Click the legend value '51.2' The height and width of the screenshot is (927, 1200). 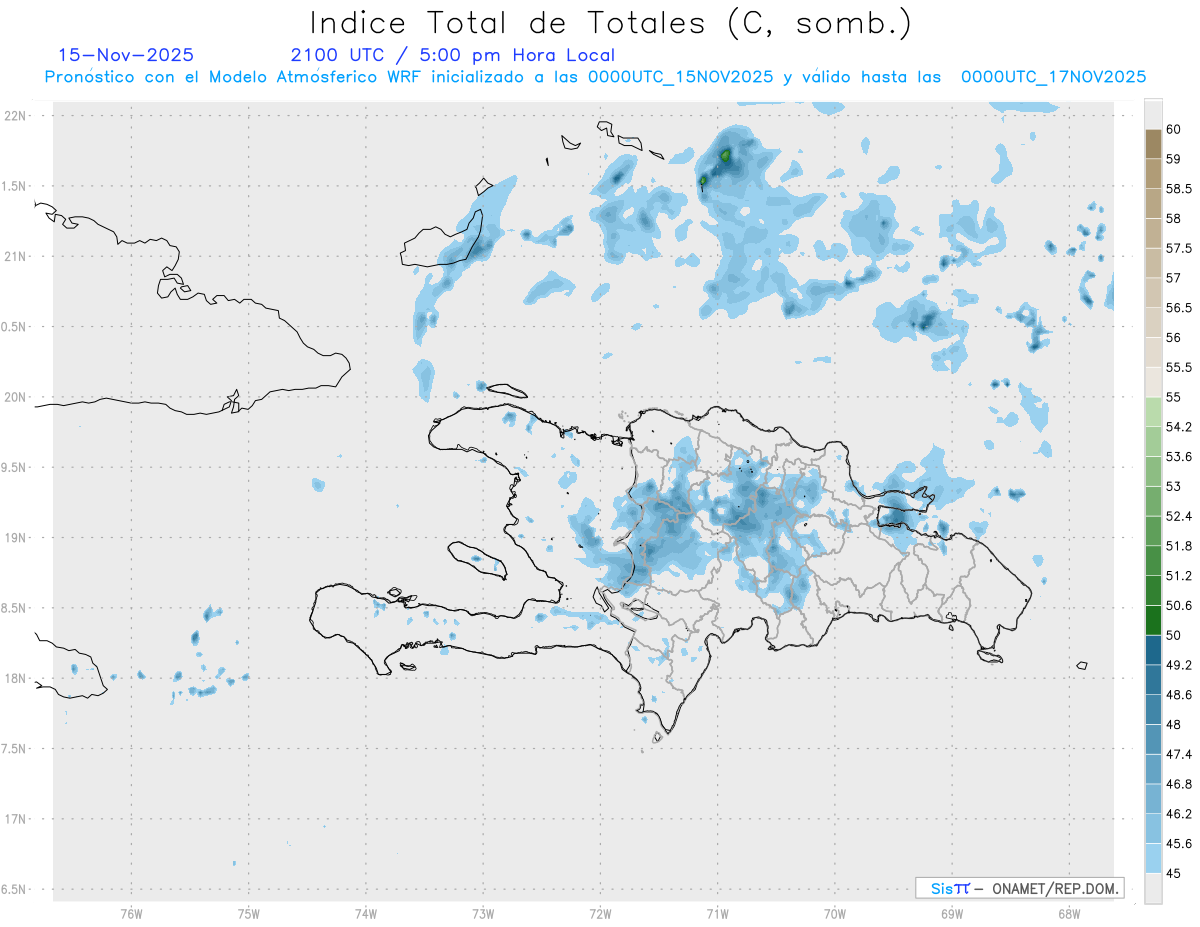pyautogui.click(x=1180, y=576)
